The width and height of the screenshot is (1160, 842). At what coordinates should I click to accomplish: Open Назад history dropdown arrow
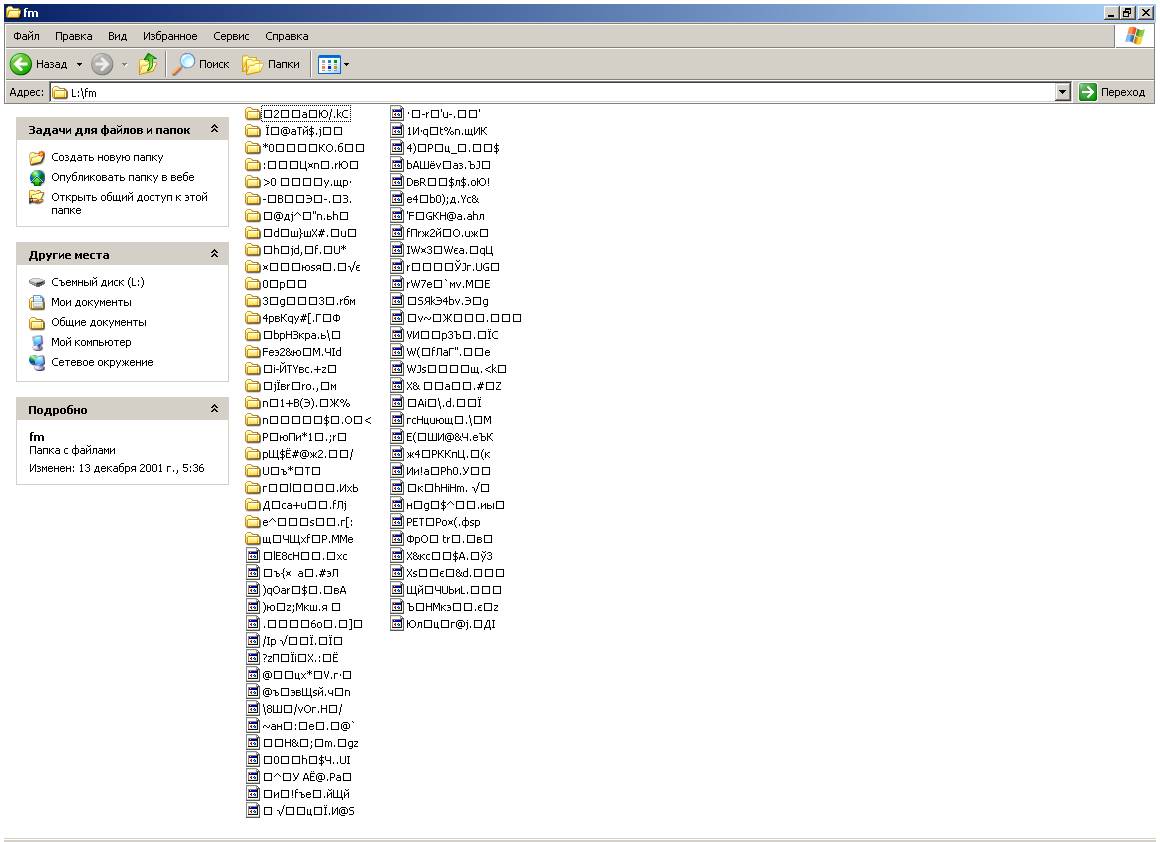click(x=79, y=64)
